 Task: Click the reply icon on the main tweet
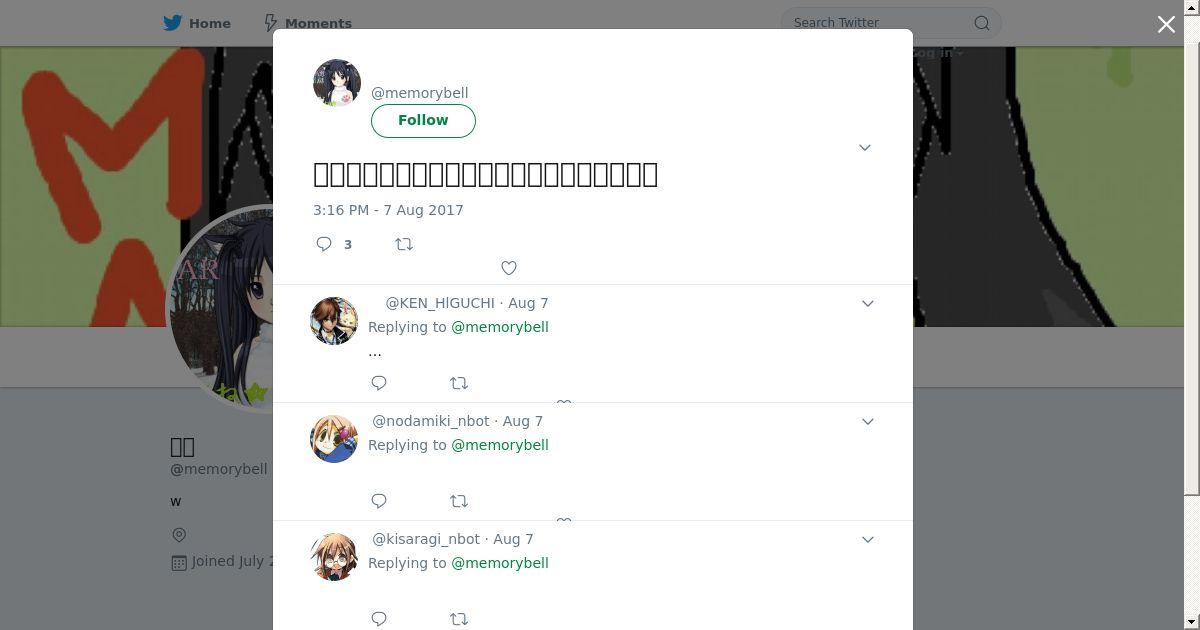324,244
